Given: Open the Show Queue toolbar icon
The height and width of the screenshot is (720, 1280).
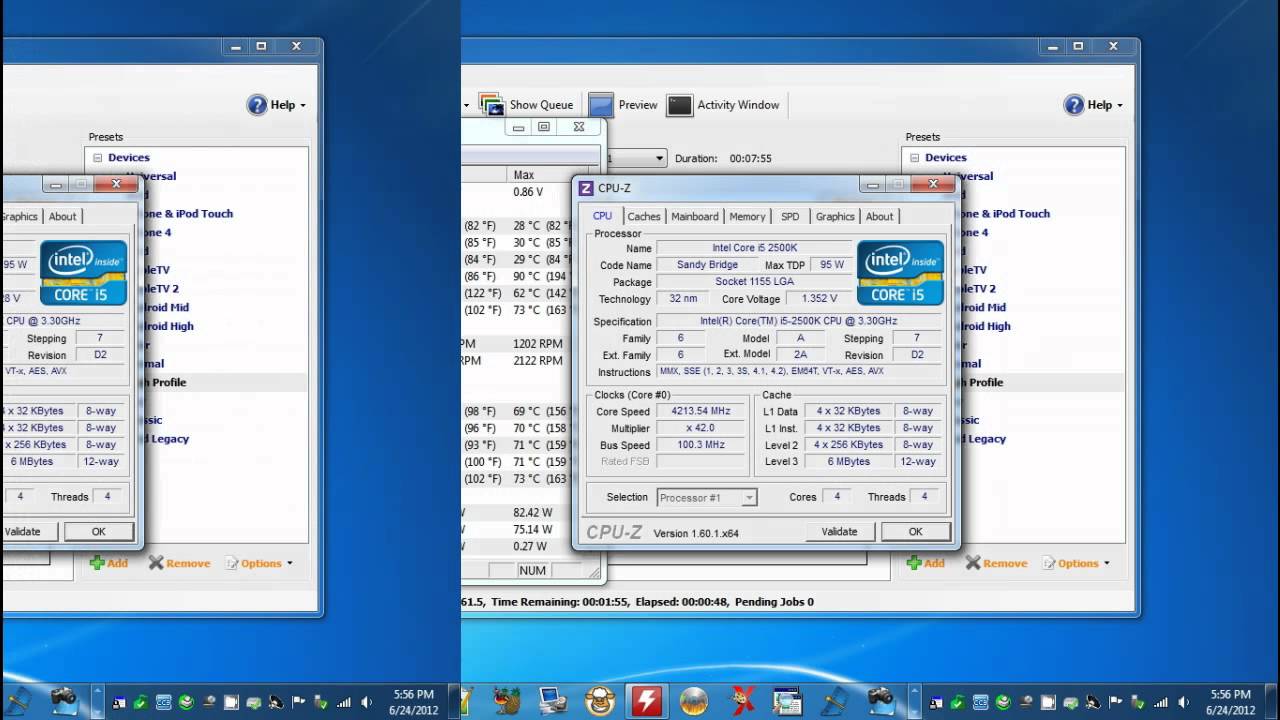Looking at the screenshot, I should (491, 104).
